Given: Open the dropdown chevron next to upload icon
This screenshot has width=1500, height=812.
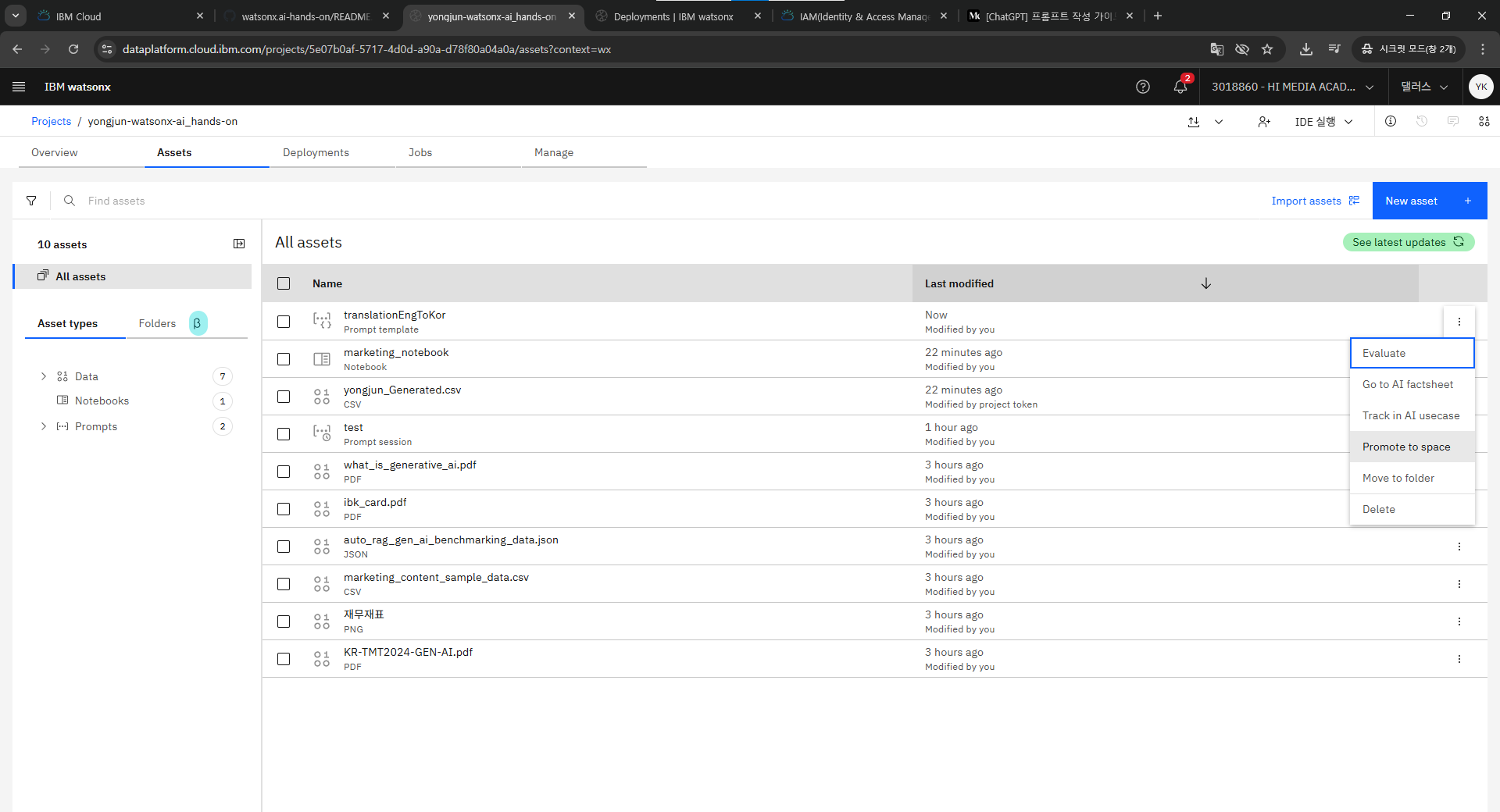Looking at the screenshot, I should [1219, 122].
